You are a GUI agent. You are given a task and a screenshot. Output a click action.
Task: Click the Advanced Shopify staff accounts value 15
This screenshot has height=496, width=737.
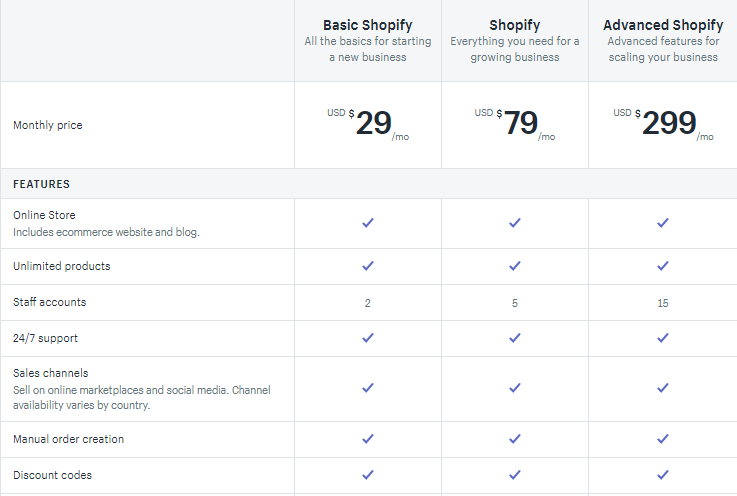663,303
